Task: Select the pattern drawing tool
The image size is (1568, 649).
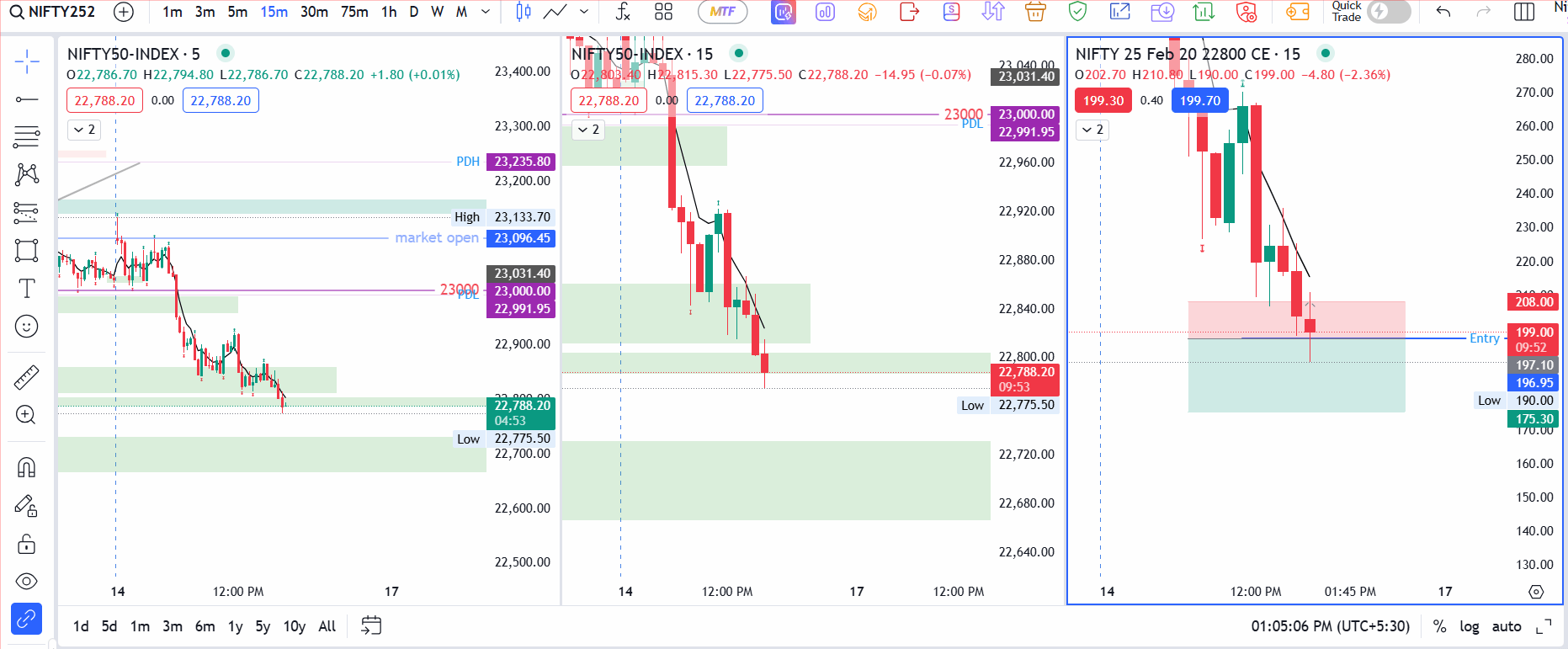Action: [x=27, y=174]
